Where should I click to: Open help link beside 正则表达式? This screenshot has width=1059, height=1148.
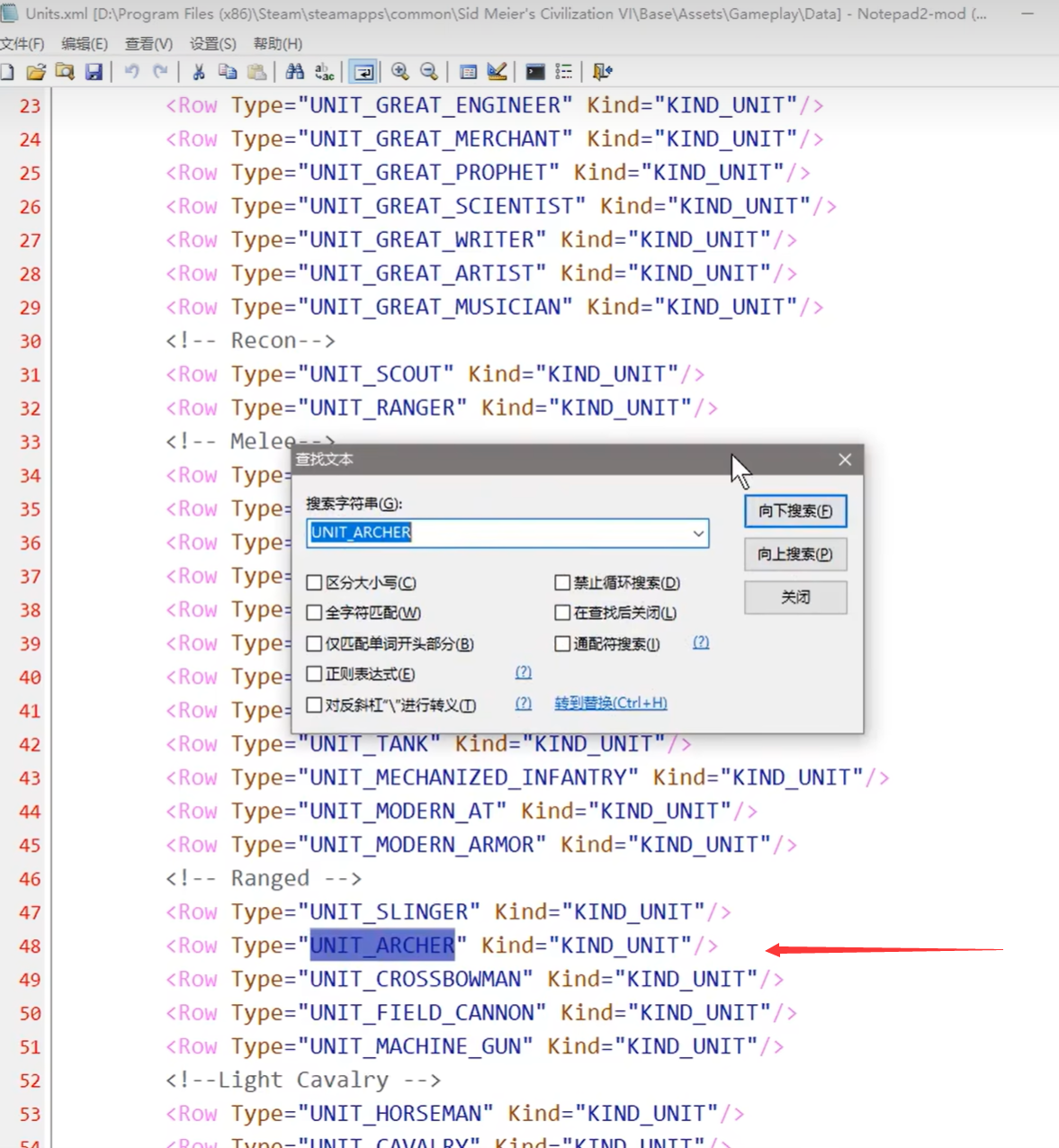coord(523,673)
